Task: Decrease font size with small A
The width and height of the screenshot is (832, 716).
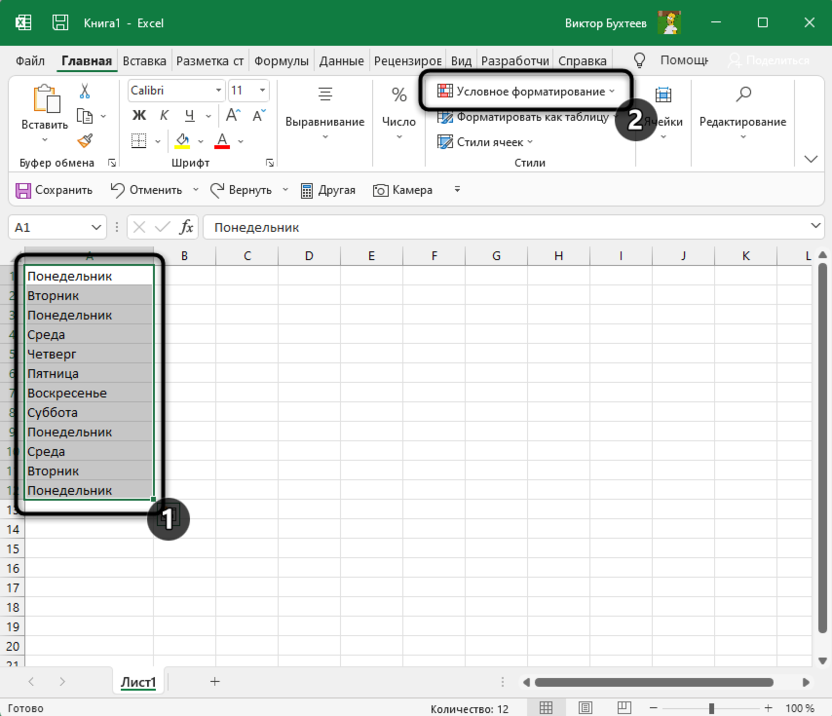Action: (259, 115)
